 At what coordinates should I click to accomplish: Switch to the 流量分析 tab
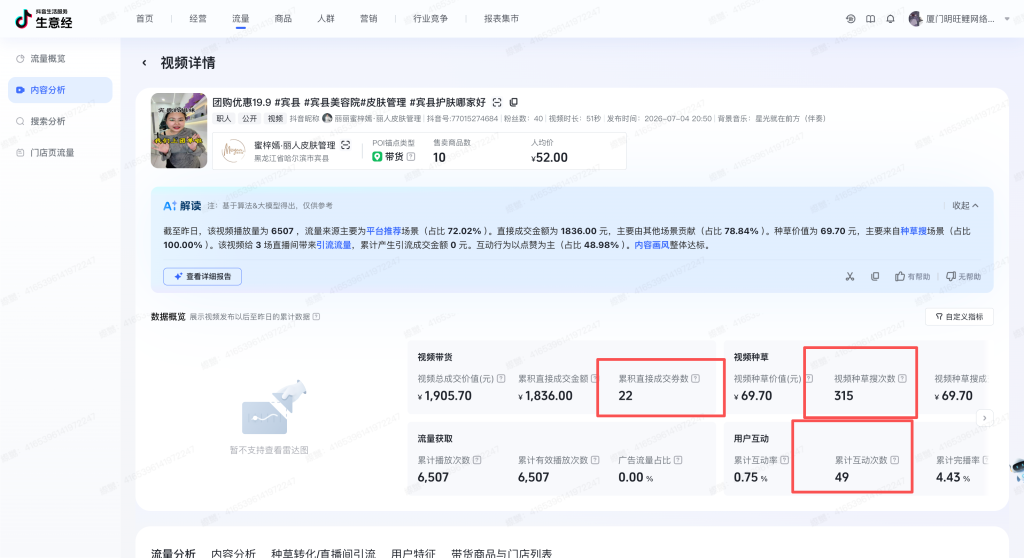pos(173,553)
